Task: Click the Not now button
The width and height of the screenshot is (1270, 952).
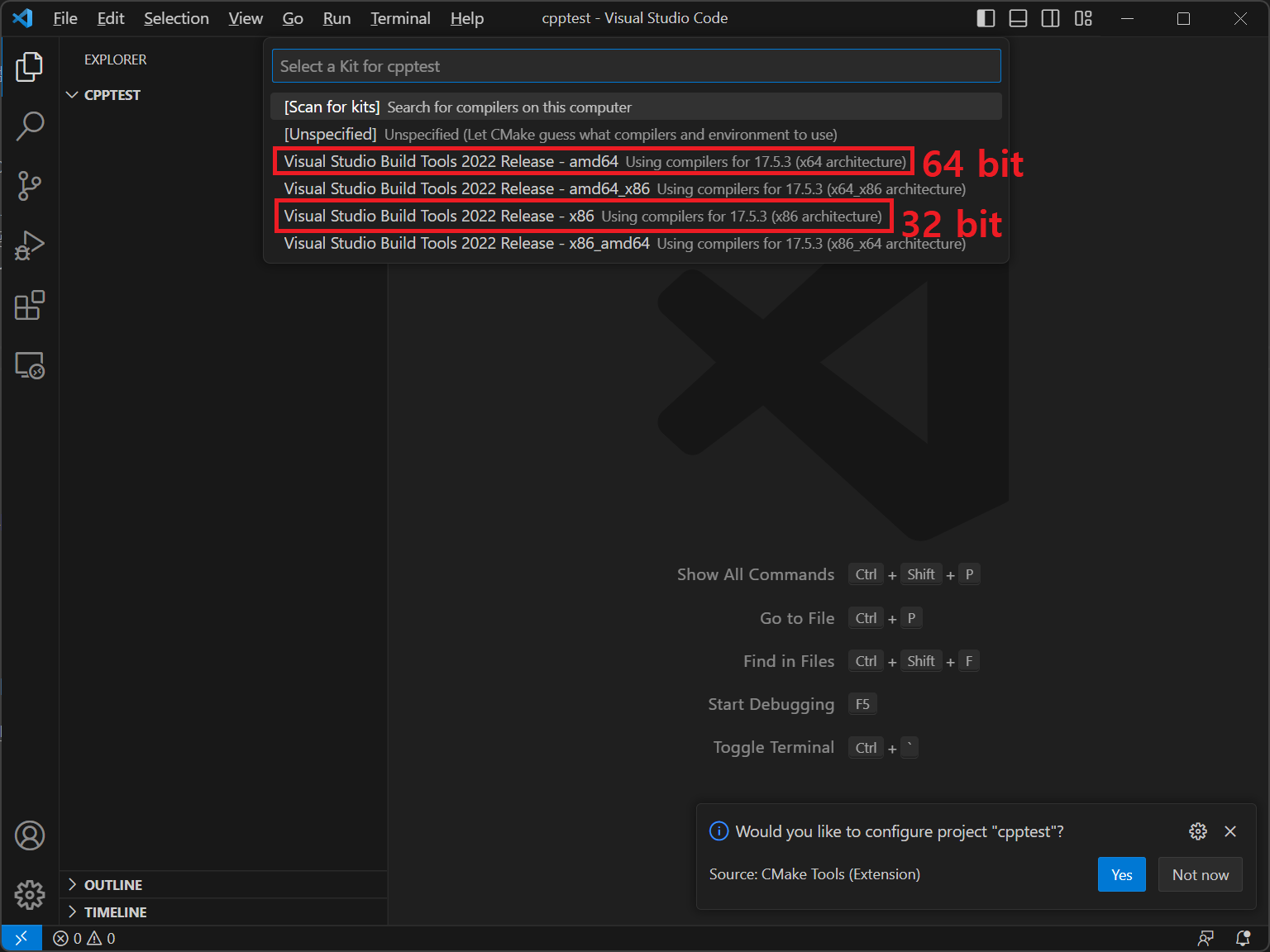Action: [1200, 874]
